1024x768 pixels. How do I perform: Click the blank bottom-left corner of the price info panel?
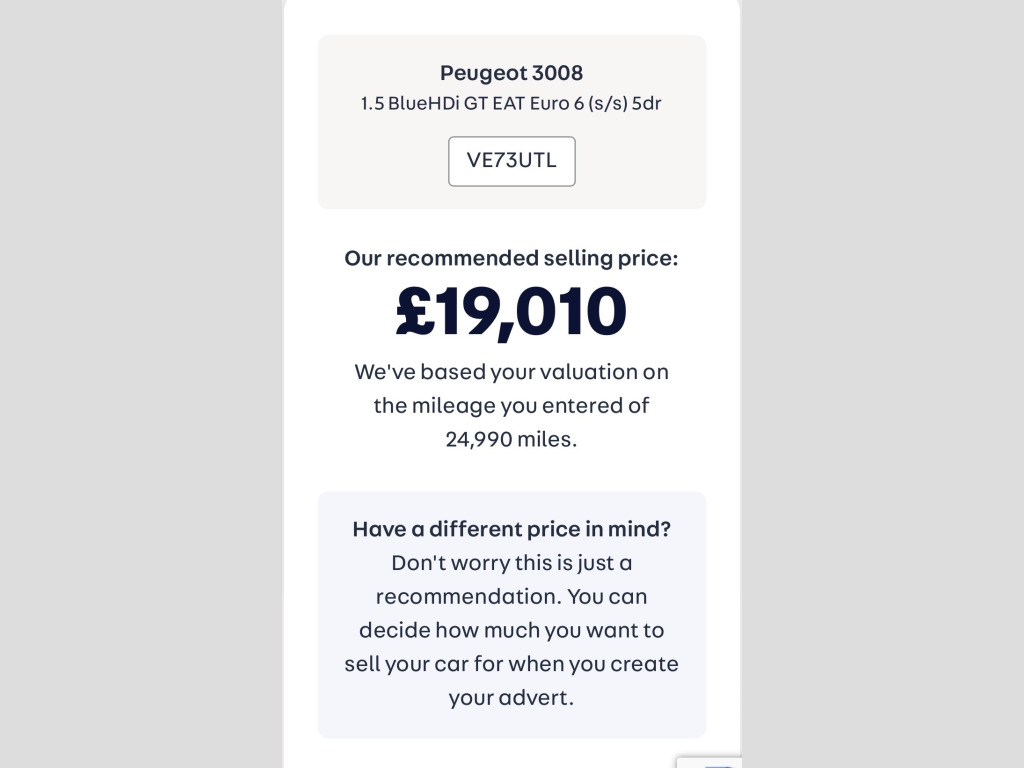click(x=335, y=722)
